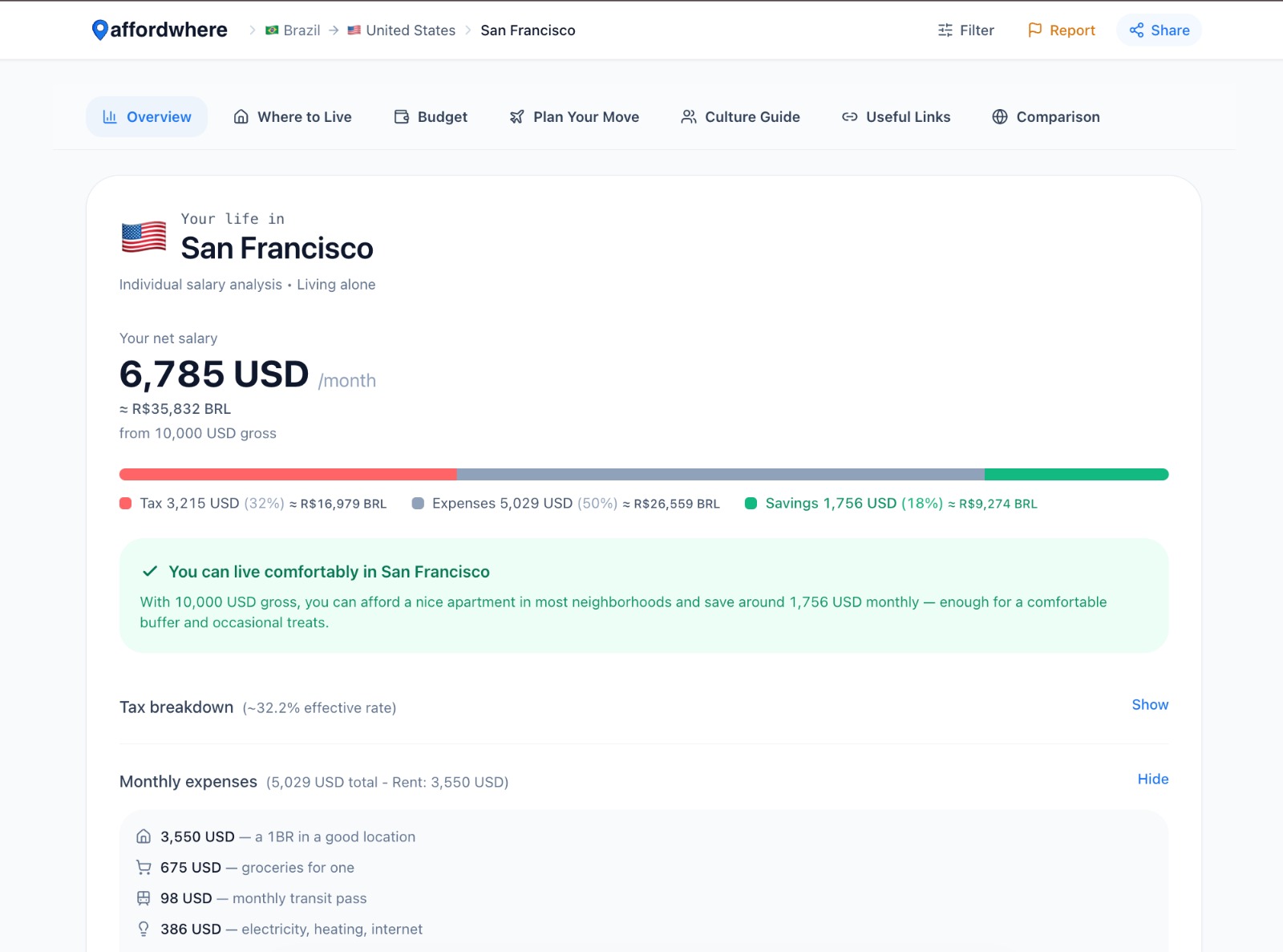The width and height of the screenshot is (1283, 952).
Task: Switch to the Comparison tab
Action: 1046,117
